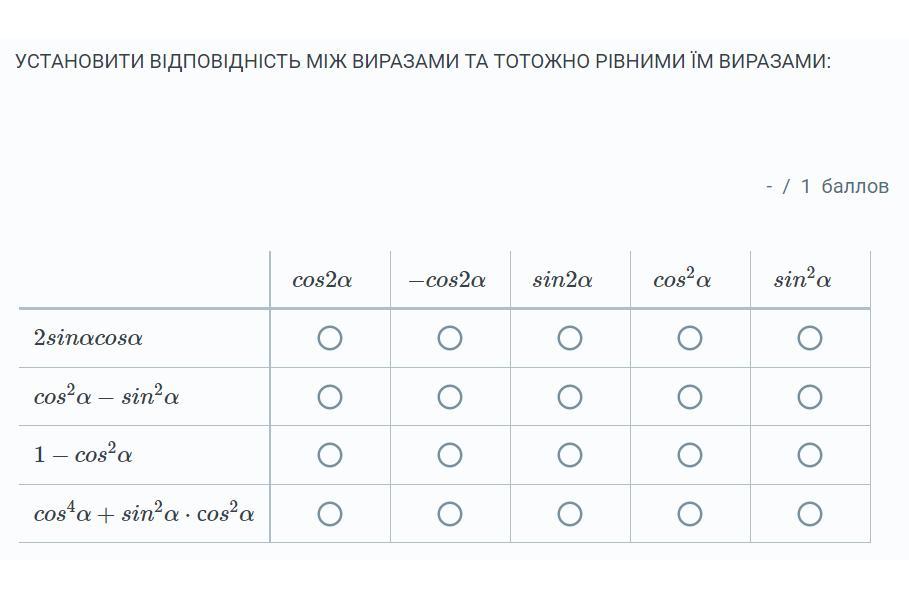Select sin²α for cos⁴α + sin²α·cos²α row
909x599 pixels.
(810, 514)
